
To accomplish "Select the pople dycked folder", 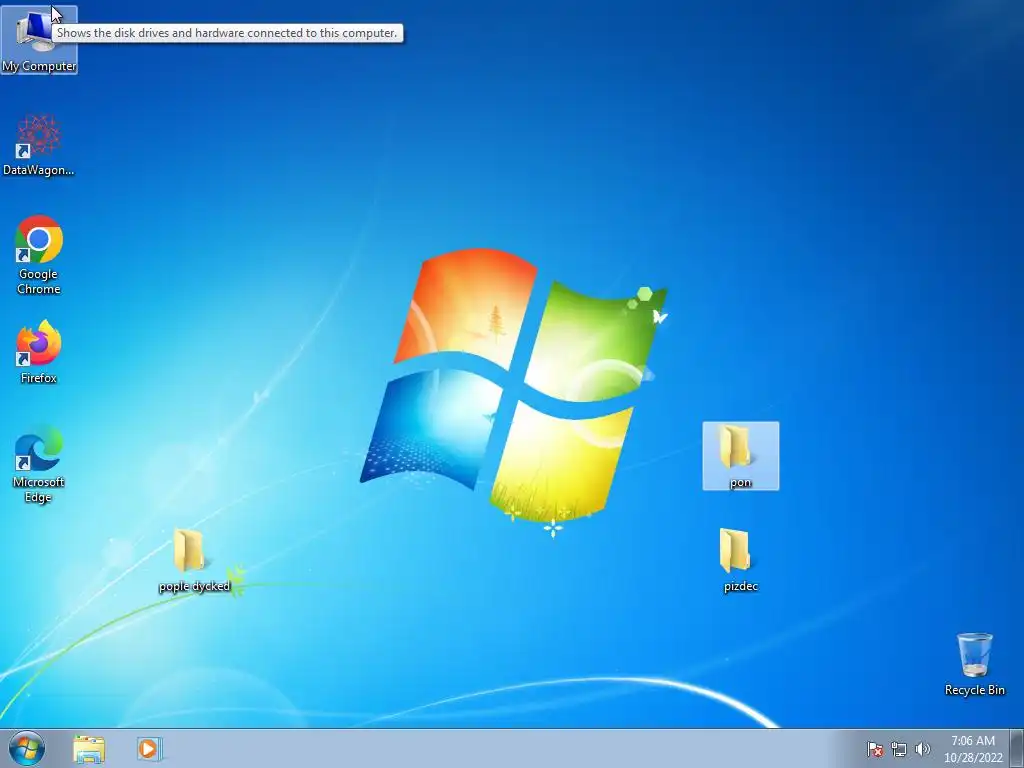I will pyautogui.click(x=194, y=560).
